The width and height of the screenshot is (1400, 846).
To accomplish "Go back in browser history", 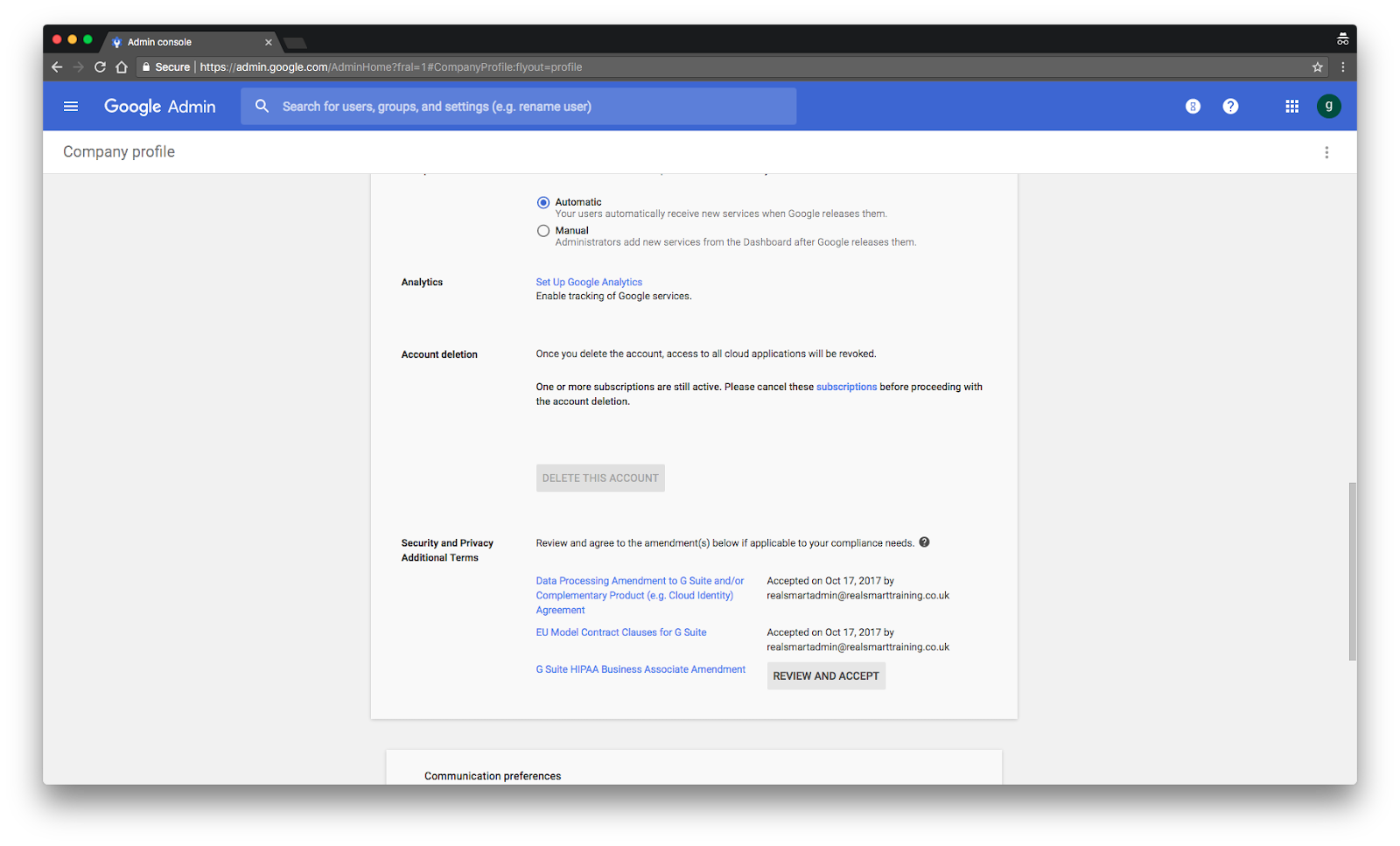I will coord(57,67).
